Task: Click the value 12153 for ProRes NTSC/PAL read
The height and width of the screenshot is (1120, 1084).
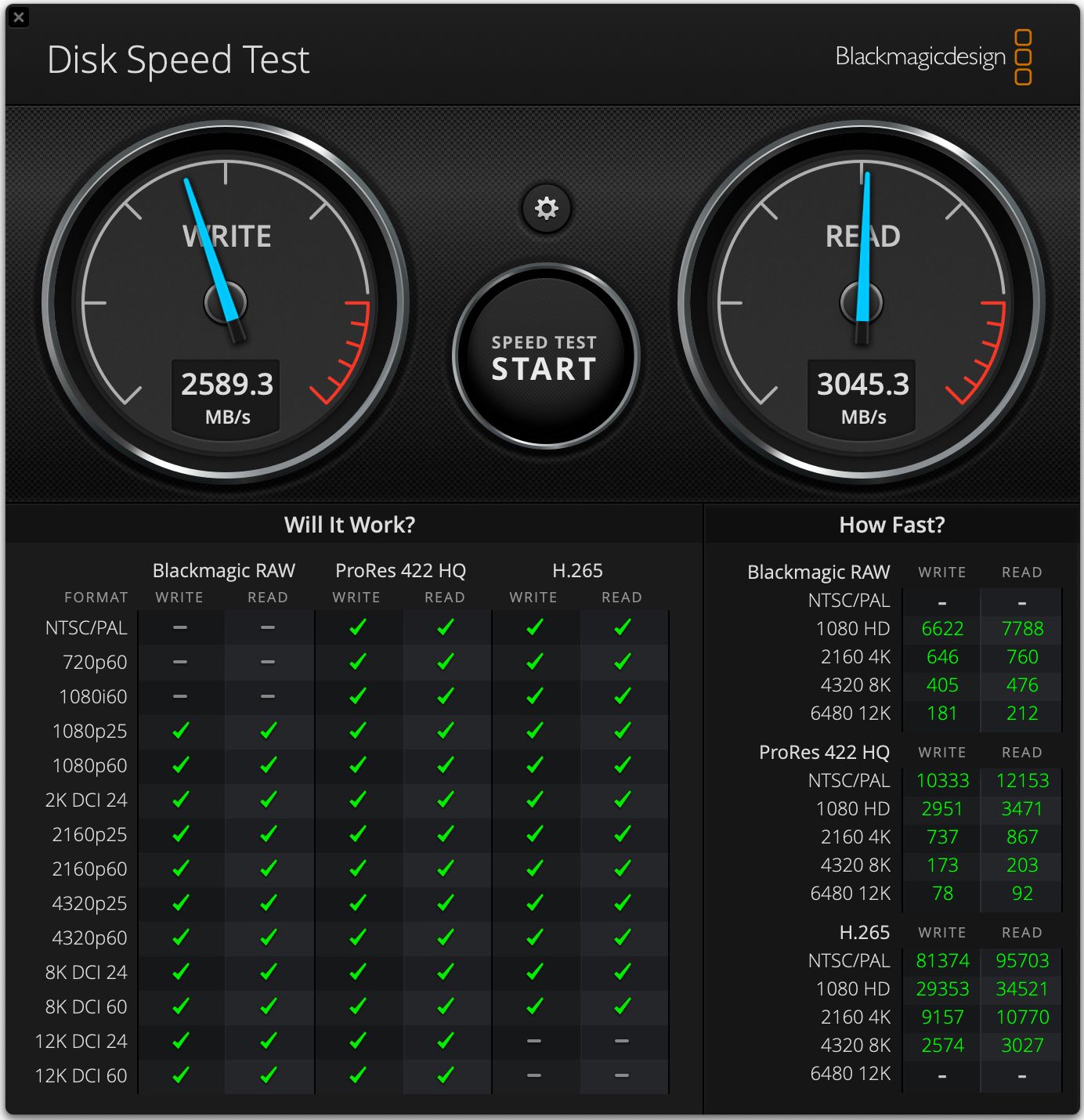Action: pos(1022,781)
